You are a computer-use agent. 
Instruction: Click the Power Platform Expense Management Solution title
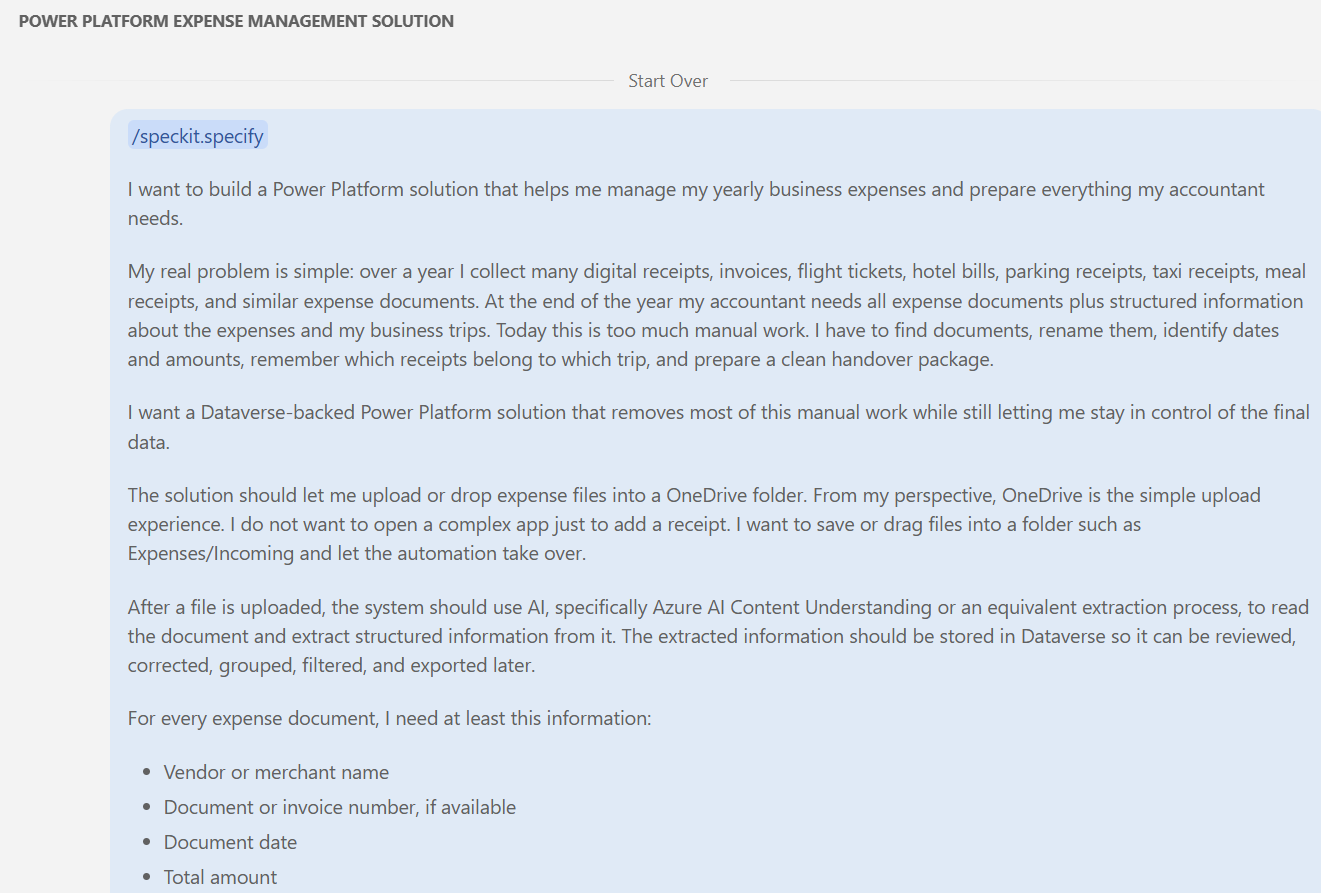[x=236, y=21]
